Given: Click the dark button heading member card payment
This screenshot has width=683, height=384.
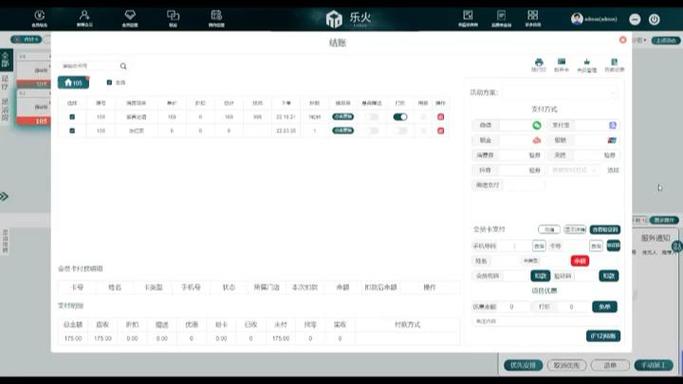Looking at the screenshot, I should coord(605,229).
